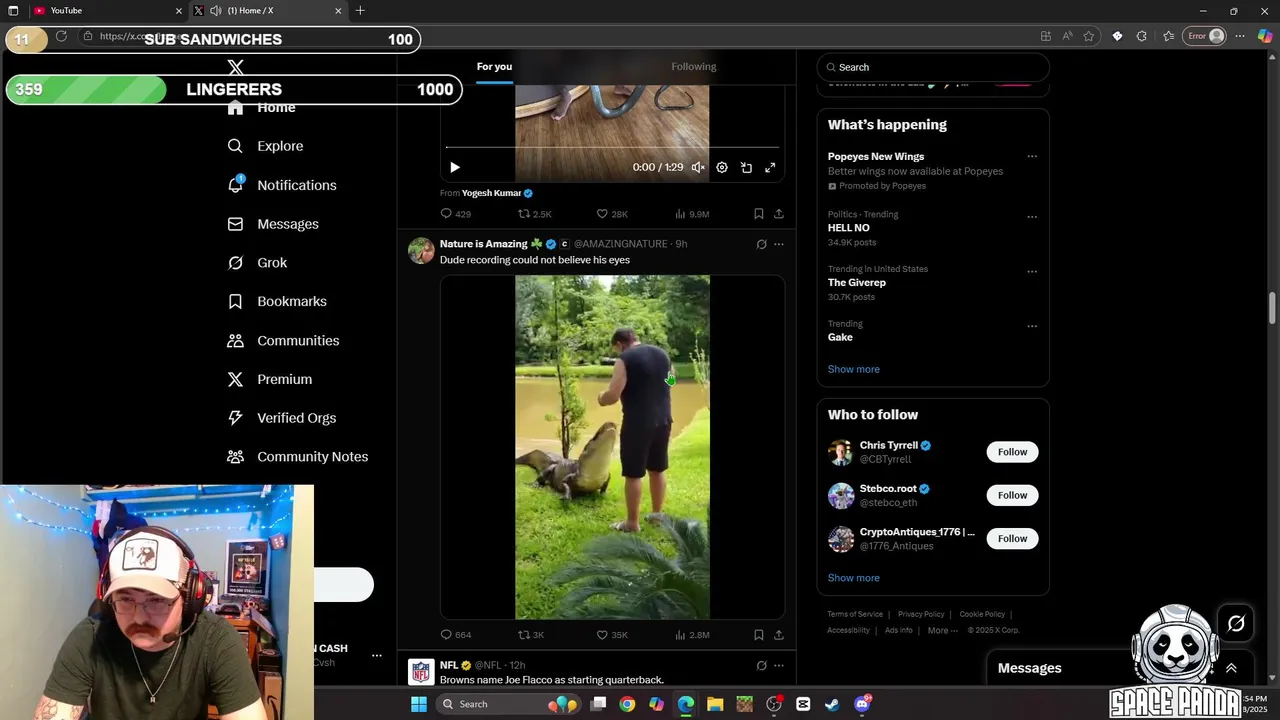Screen dimensions: 1280x720
Task: Open video settings gear
Action: coord(722,168)
